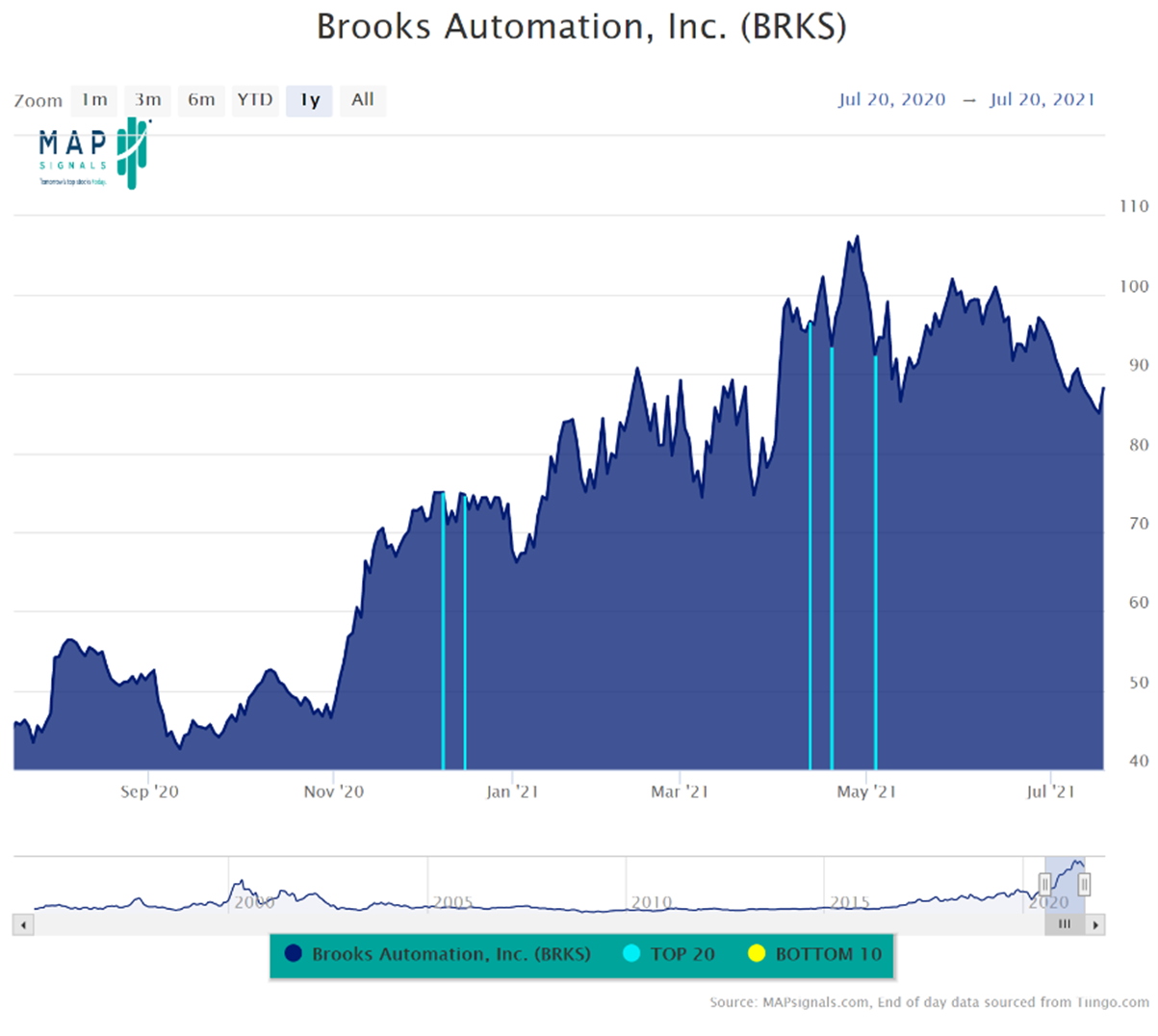Click the dark blue BRKS legend dot
Viewport: 1158px width, 1036px height.
(294, 953)
